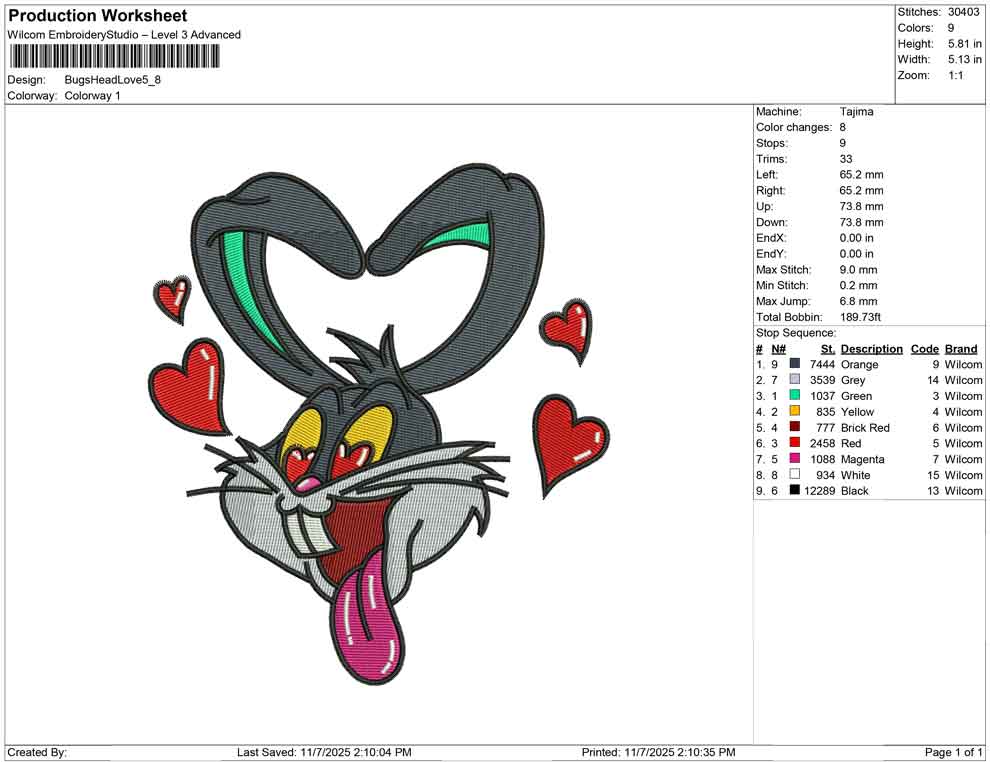Click the Brand column header
Viewport: 990px width, 762px height.
pyautogui.click(x=960, y=348)
